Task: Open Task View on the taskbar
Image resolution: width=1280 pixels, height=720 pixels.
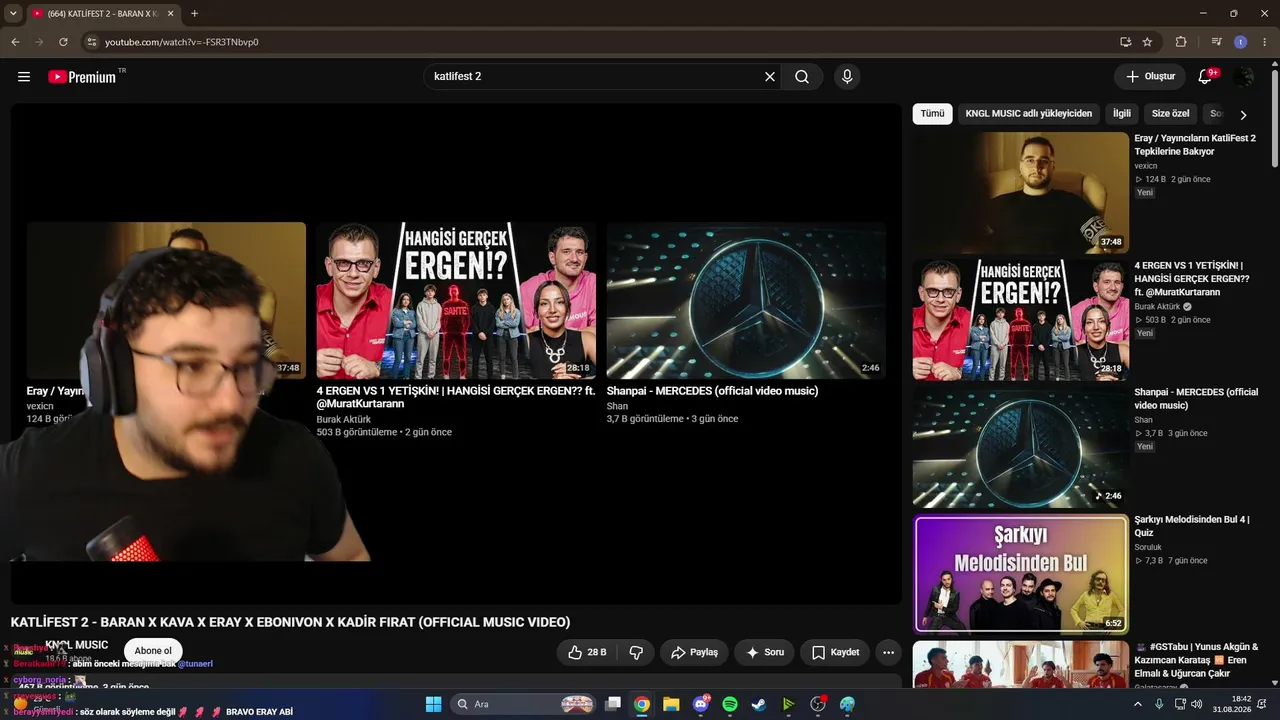Action: [613, 704]
